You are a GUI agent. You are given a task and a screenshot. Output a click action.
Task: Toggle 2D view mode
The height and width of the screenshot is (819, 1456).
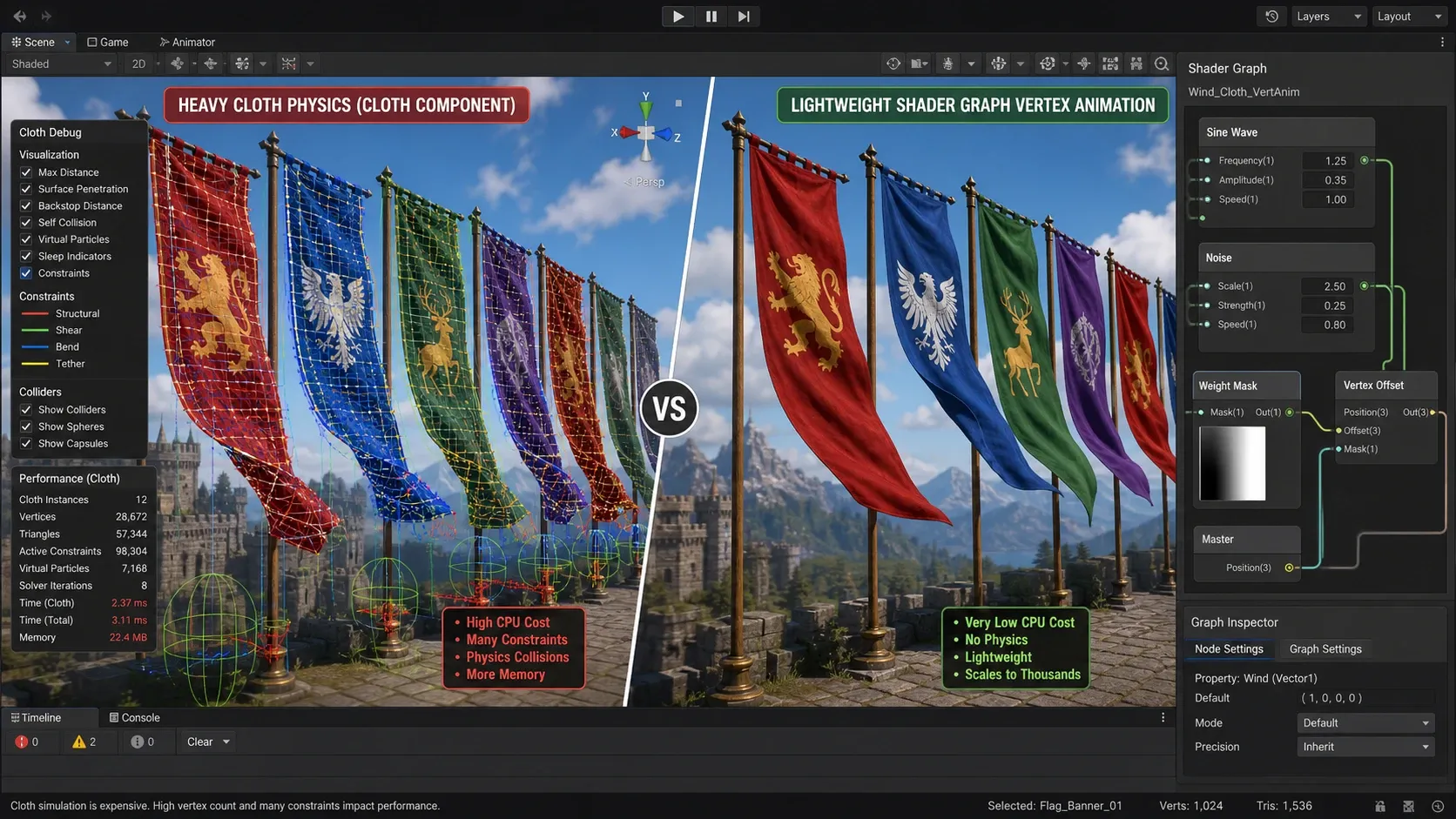click(x=138, y=64)
